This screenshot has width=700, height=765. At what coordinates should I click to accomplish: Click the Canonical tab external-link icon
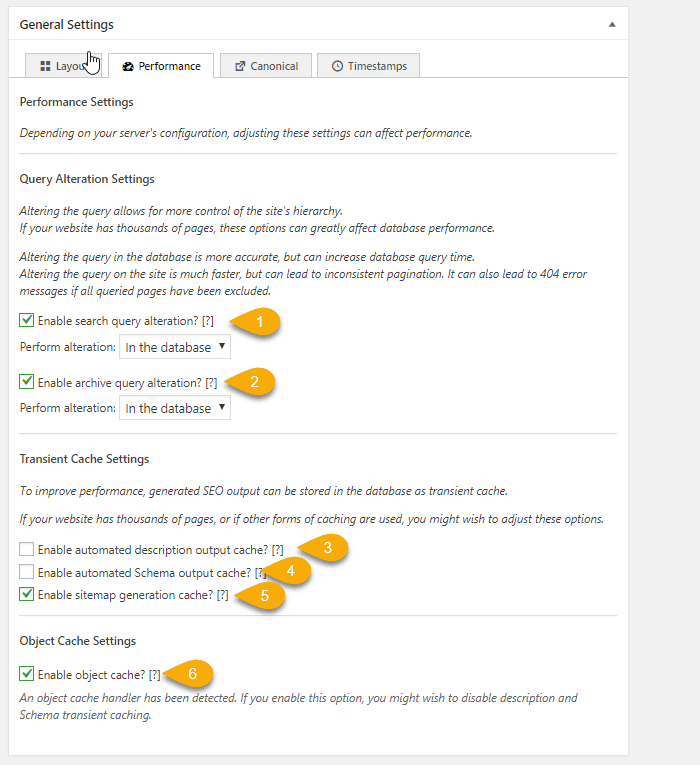coord(240,66)
